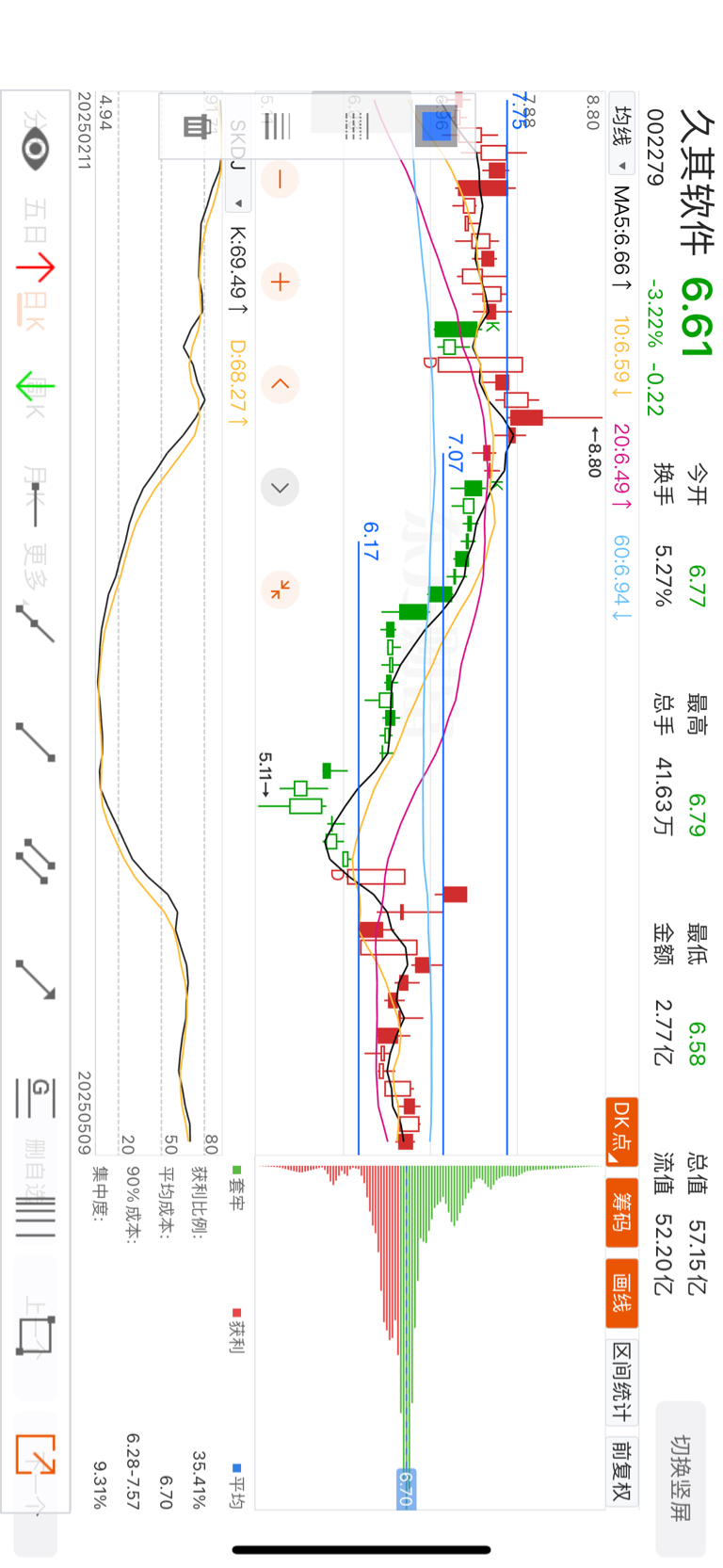Open line thickness options icon

278,125
